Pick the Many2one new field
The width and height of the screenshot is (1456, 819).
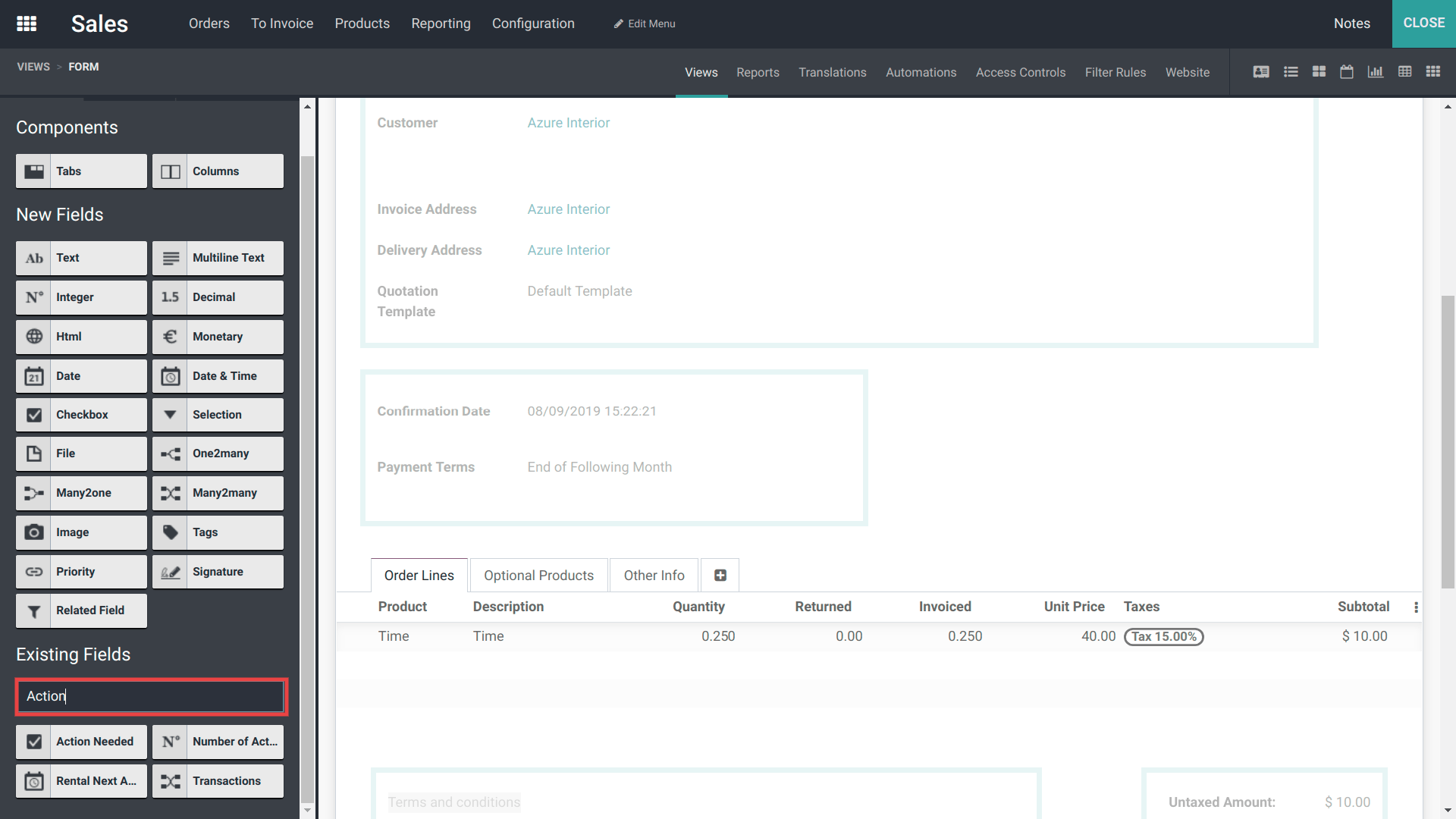(x=81, y=493)
